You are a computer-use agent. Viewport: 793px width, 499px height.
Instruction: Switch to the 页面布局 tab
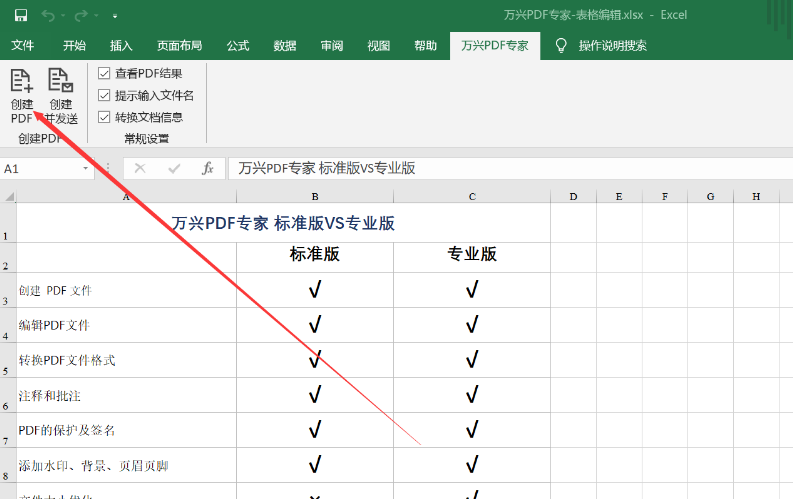click(180, 46)
